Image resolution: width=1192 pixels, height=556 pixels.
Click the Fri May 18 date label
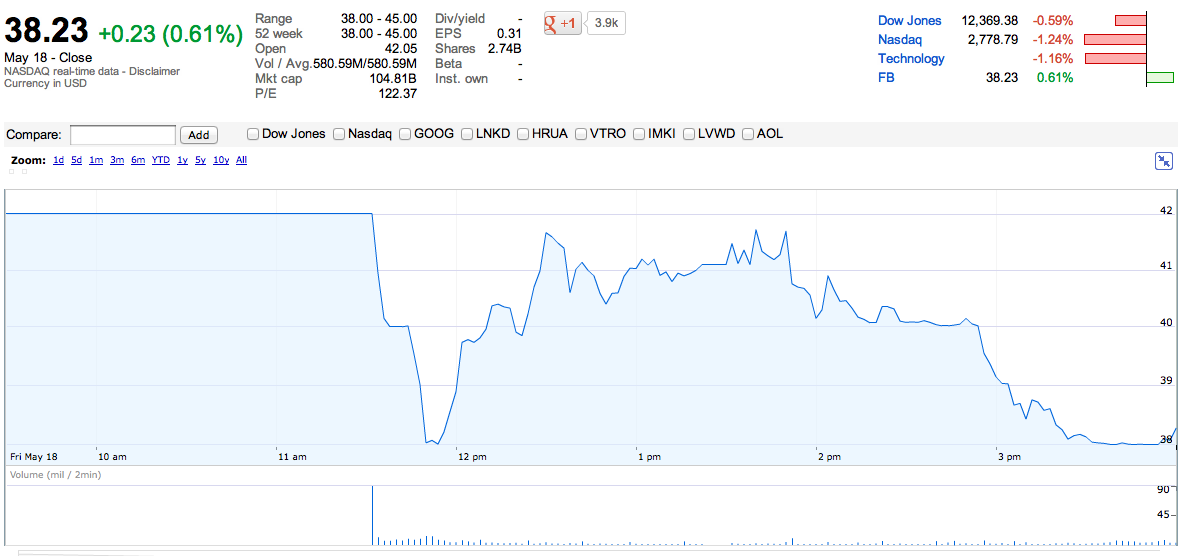[33, 457]
